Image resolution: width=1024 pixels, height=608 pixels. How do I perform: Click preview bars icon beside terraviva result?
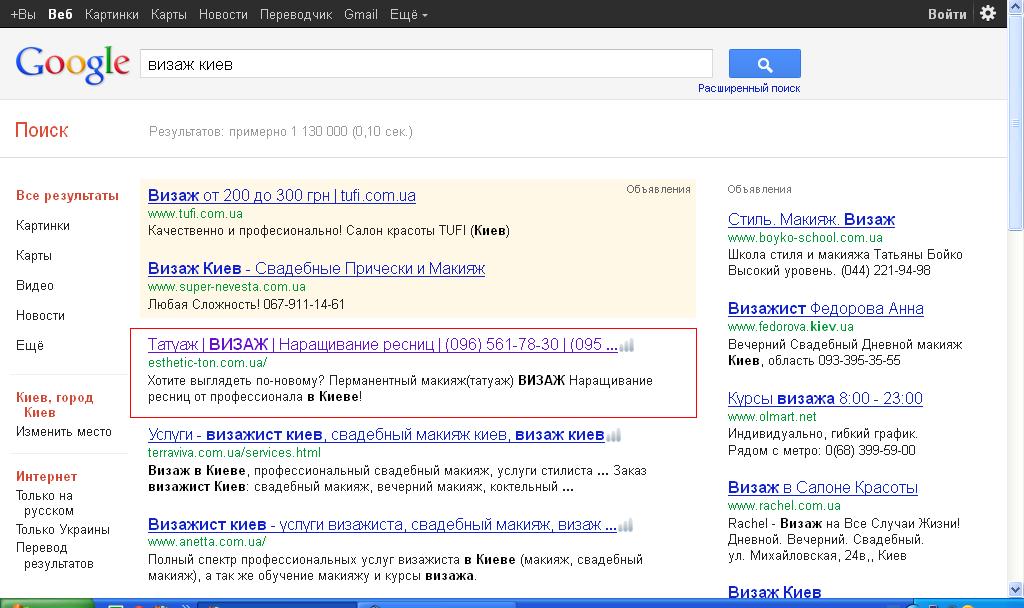pos(614,435)
